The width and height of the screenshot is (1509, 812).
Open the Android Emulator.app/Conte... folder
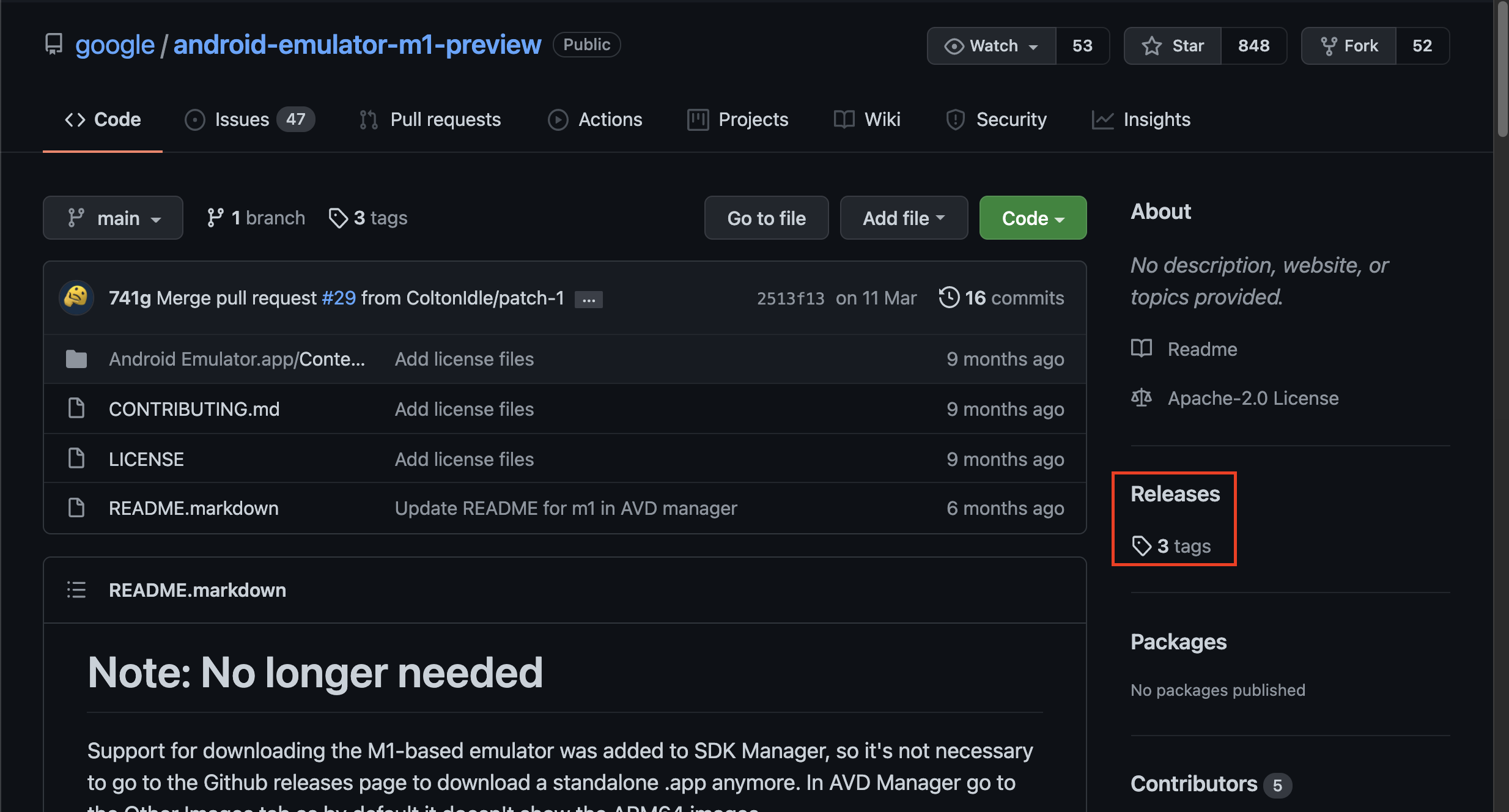[237, 359]
